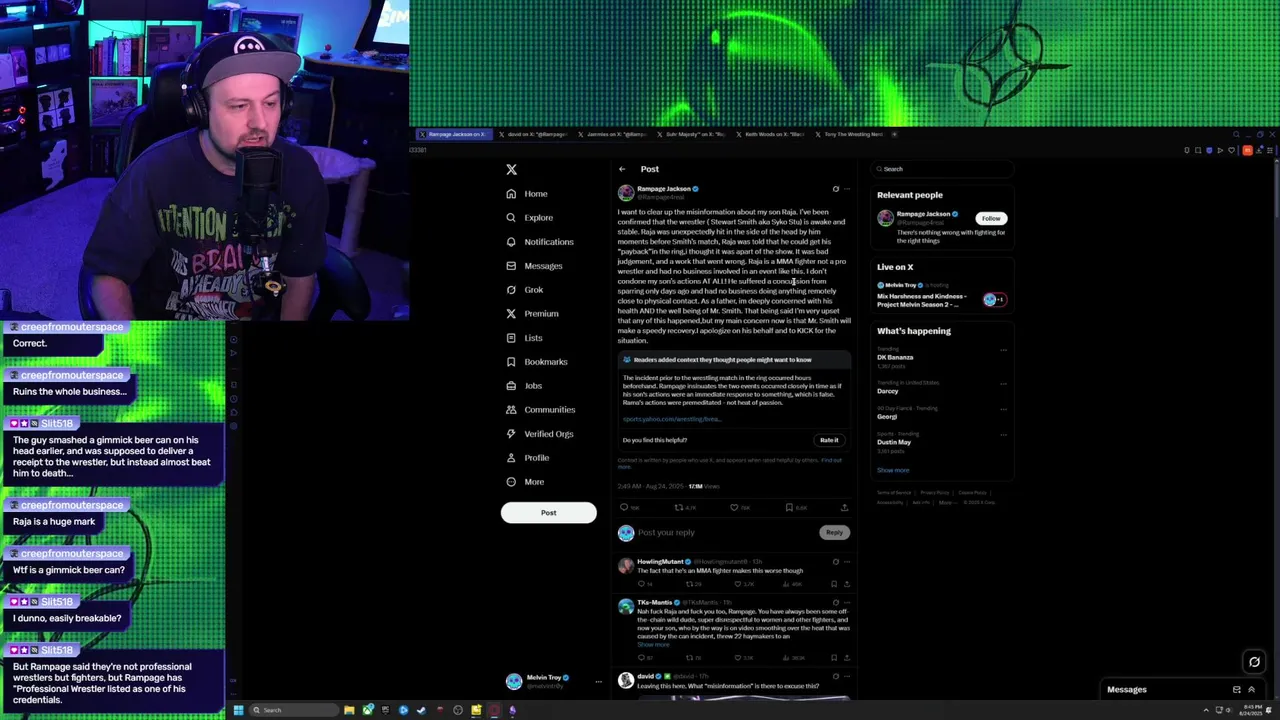
Task: Click the X logo in the sidebar
Action: [x=511, y=169]
